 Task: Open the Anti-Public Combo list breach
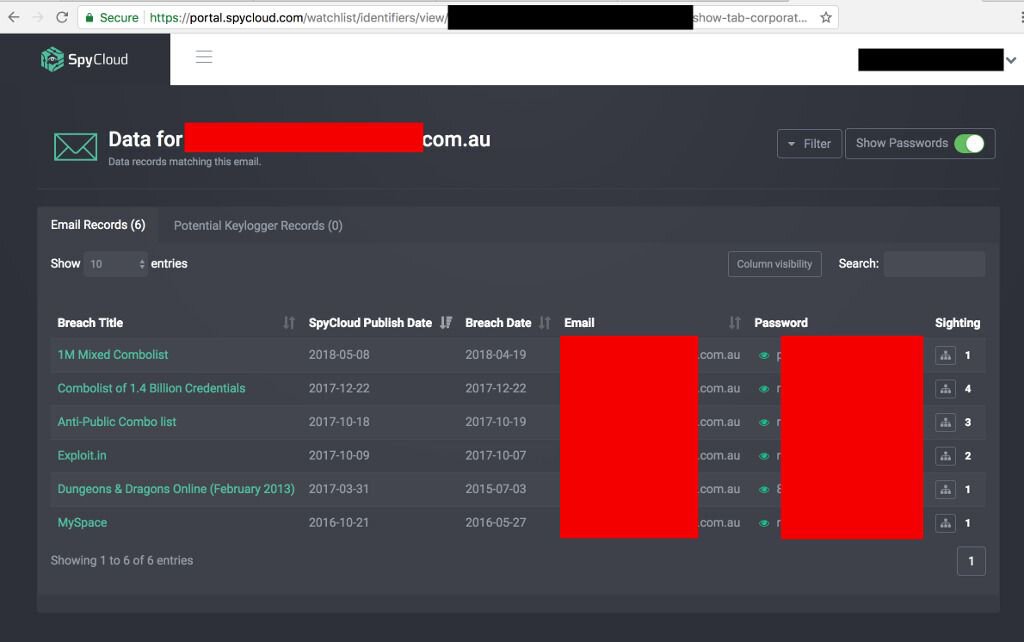(117, 422)
